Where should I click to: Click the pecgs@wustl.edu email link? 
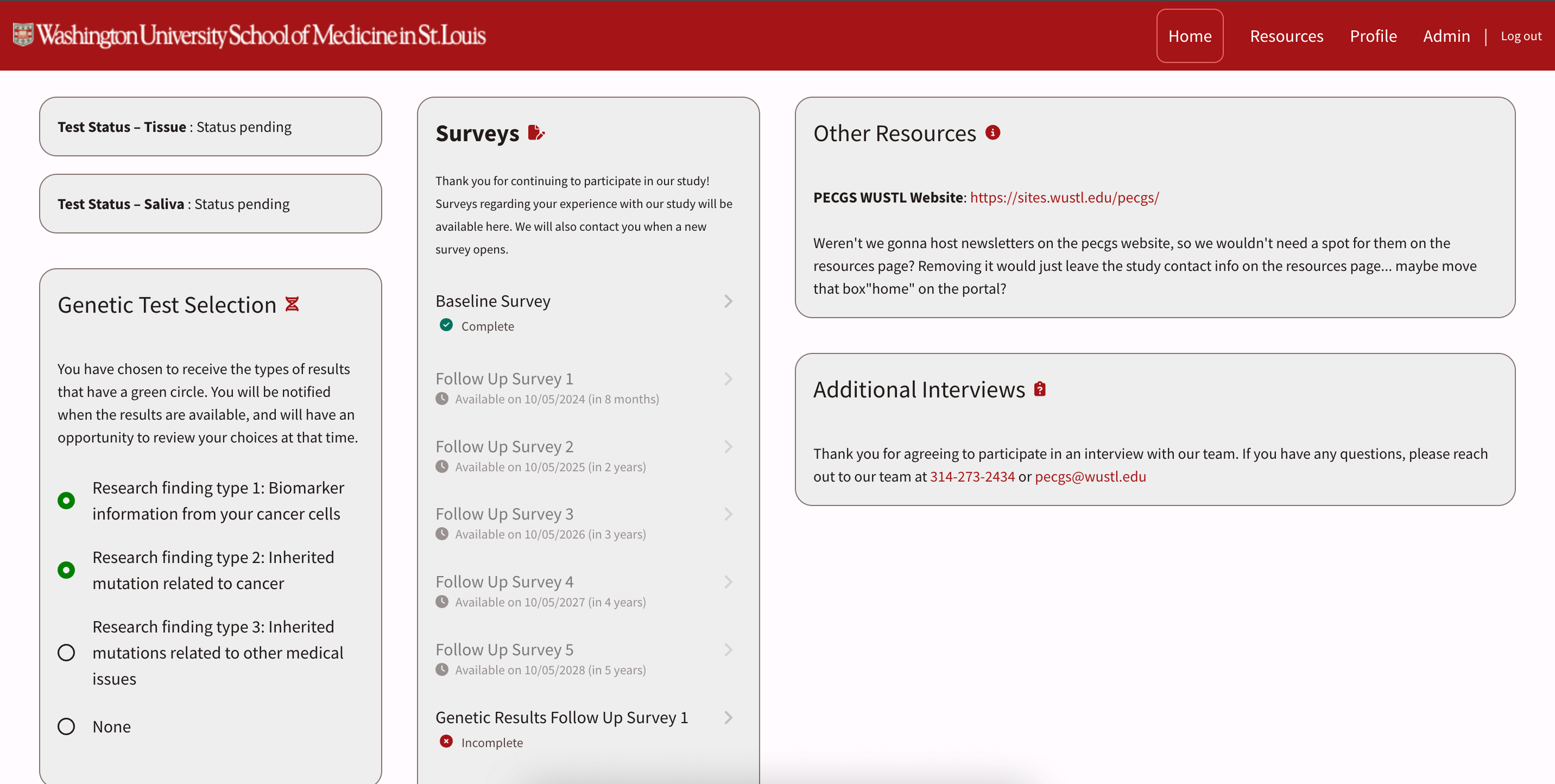pos(1090,476)
